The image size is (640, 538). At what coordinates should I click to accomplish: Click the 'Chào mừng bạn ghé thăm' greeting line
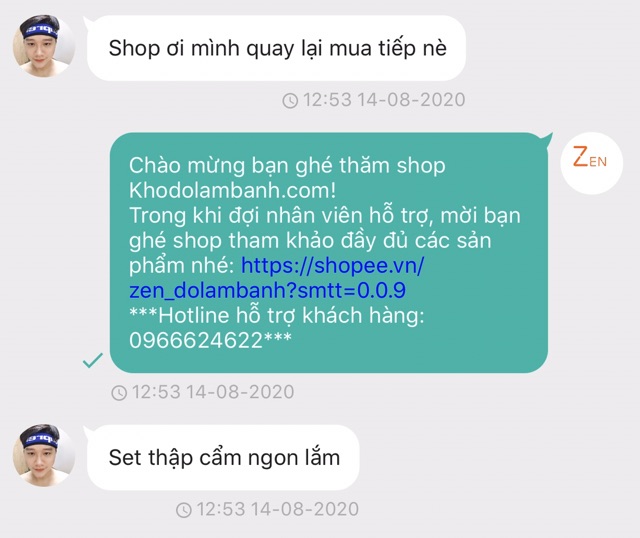tap(287, 166)
